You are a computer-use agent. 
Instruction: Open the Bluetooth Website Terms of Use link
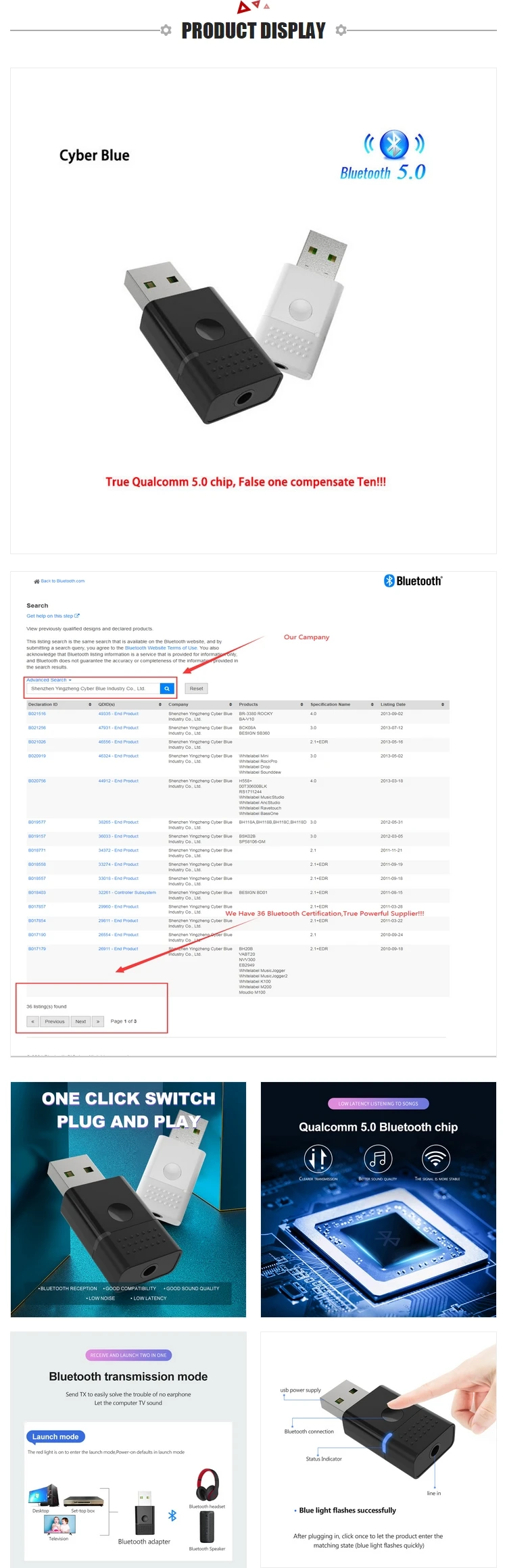pos(161,647)
